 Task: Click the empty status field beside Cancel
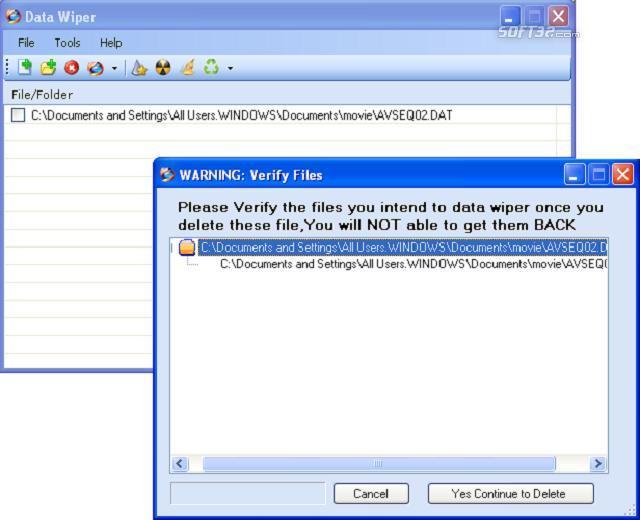pyautogui.click(x=248, y=494)
